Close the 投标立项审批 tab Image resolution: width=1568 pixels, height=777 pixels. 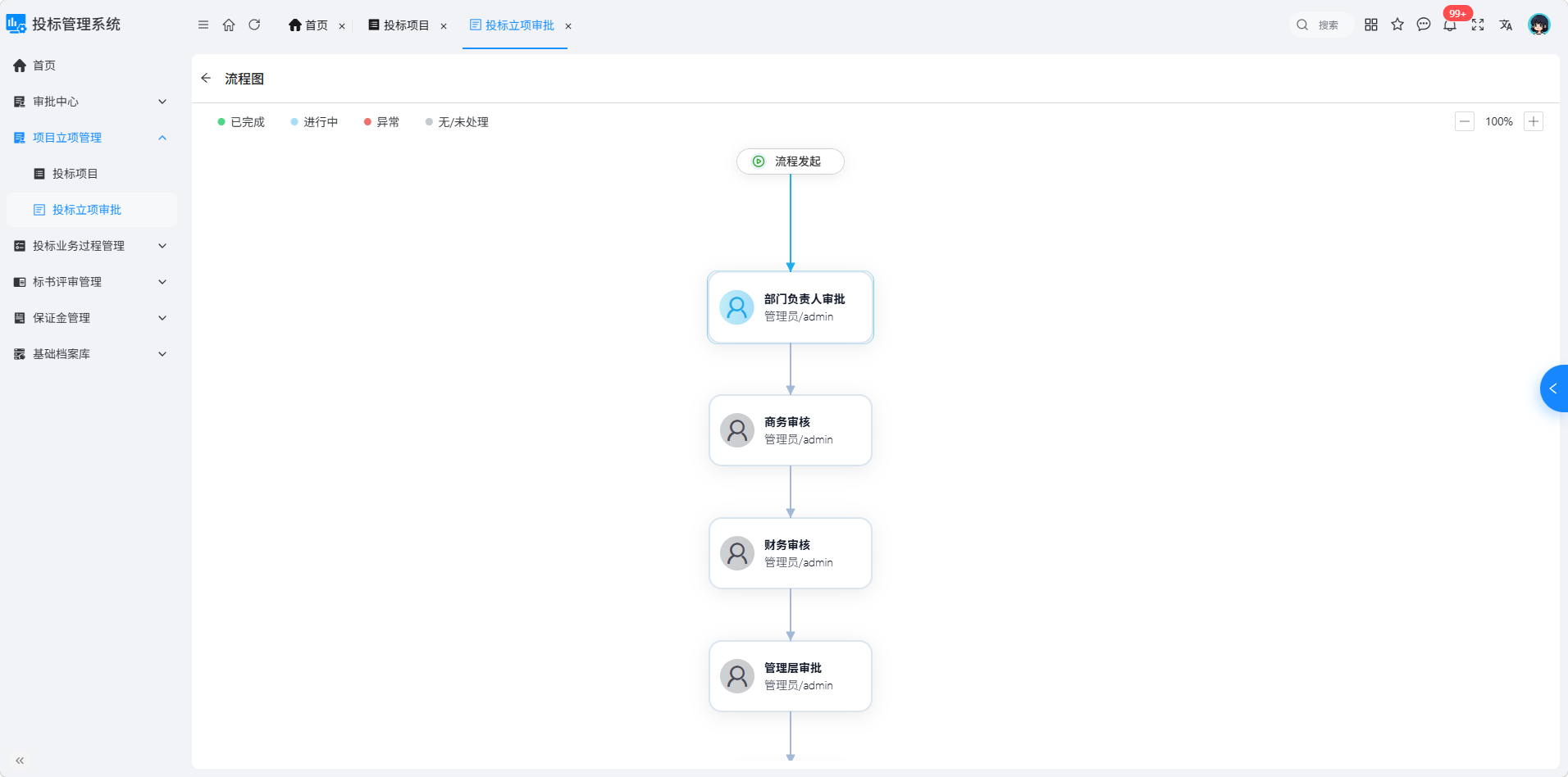point(568,26)
